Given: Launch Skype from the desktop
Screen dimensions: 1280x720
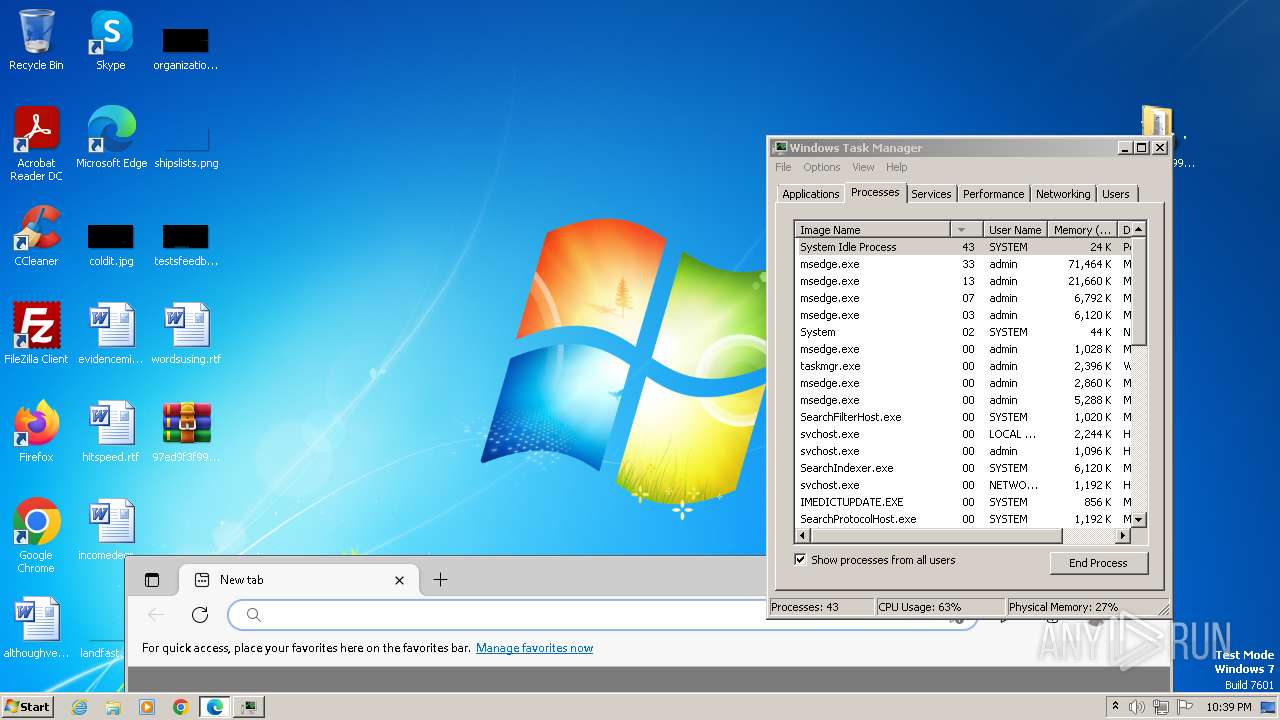Looking at the screenshot, I should point(111,40).
